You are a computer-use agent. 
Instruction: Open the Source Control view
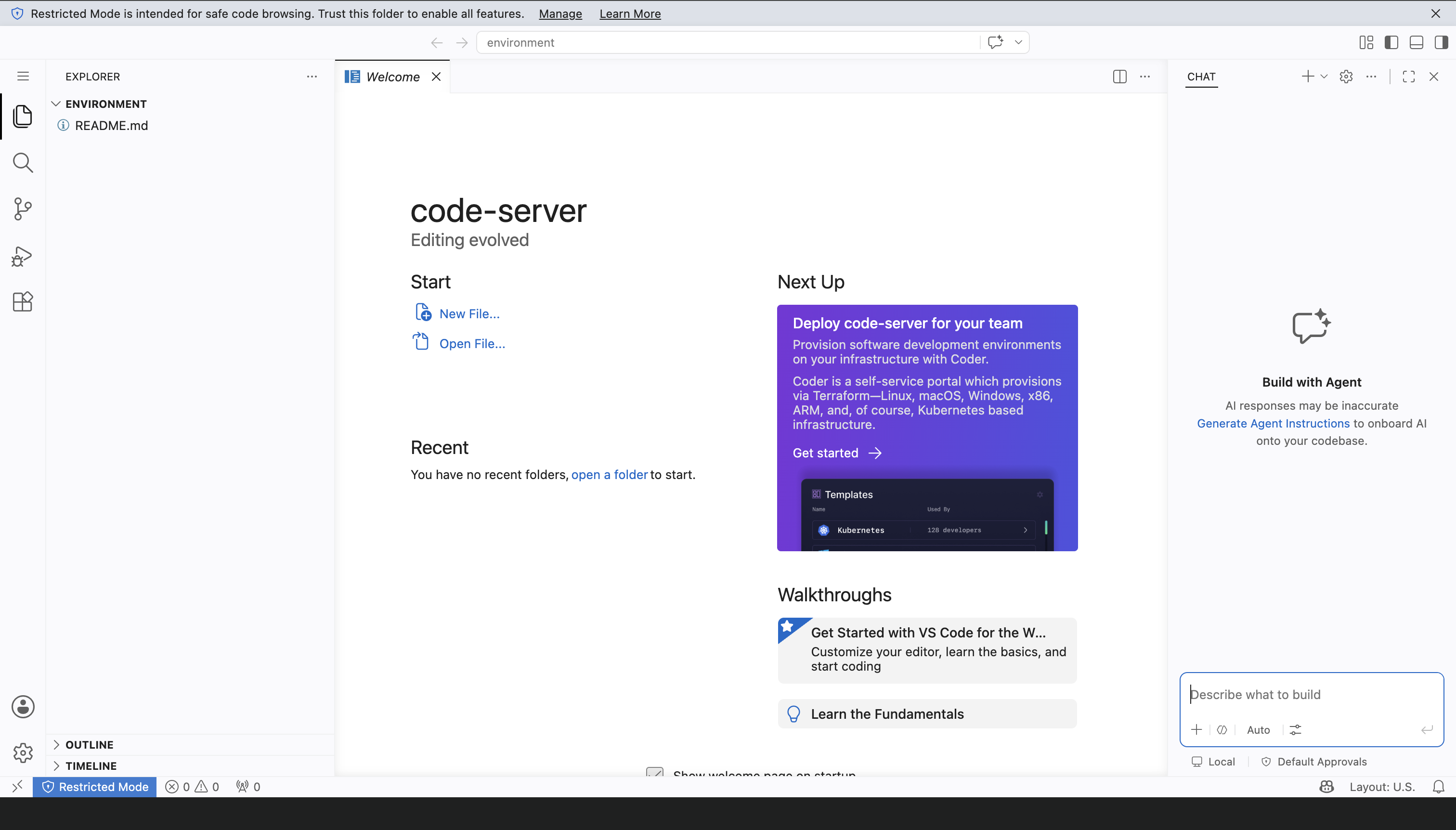(23, 208)
